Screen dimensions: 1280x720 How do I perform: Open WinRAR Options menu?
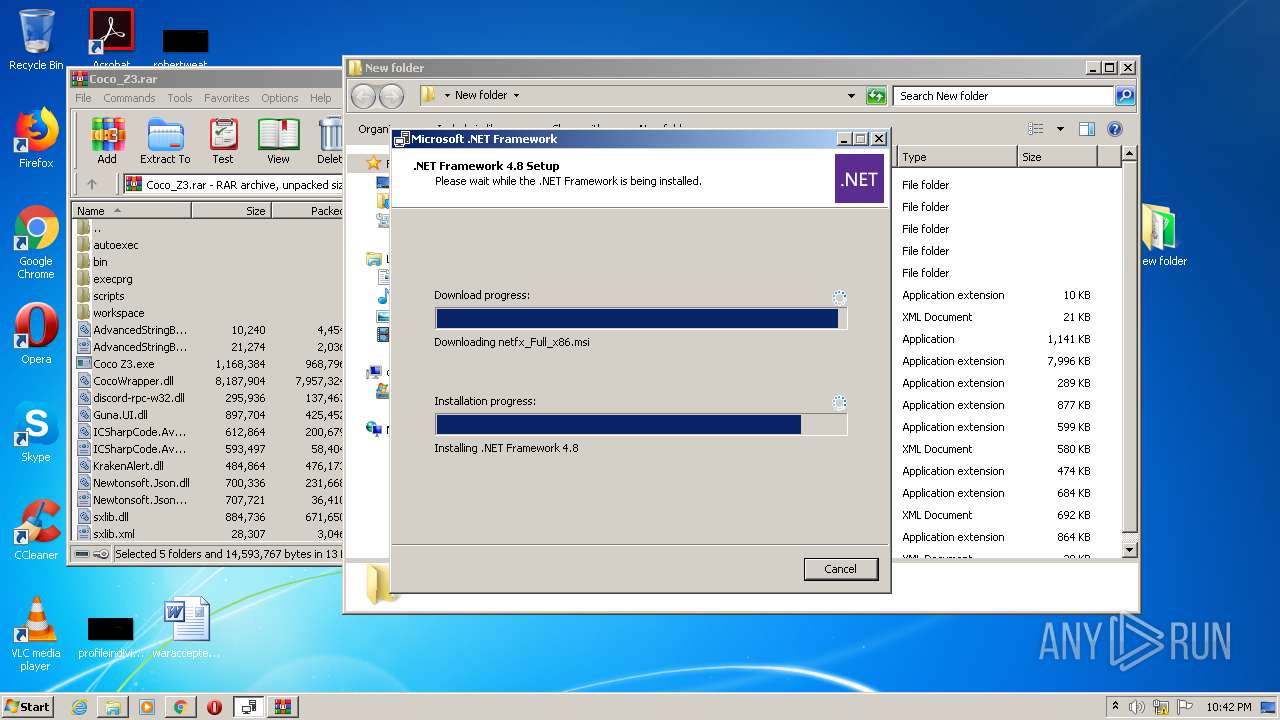(280, 98)
